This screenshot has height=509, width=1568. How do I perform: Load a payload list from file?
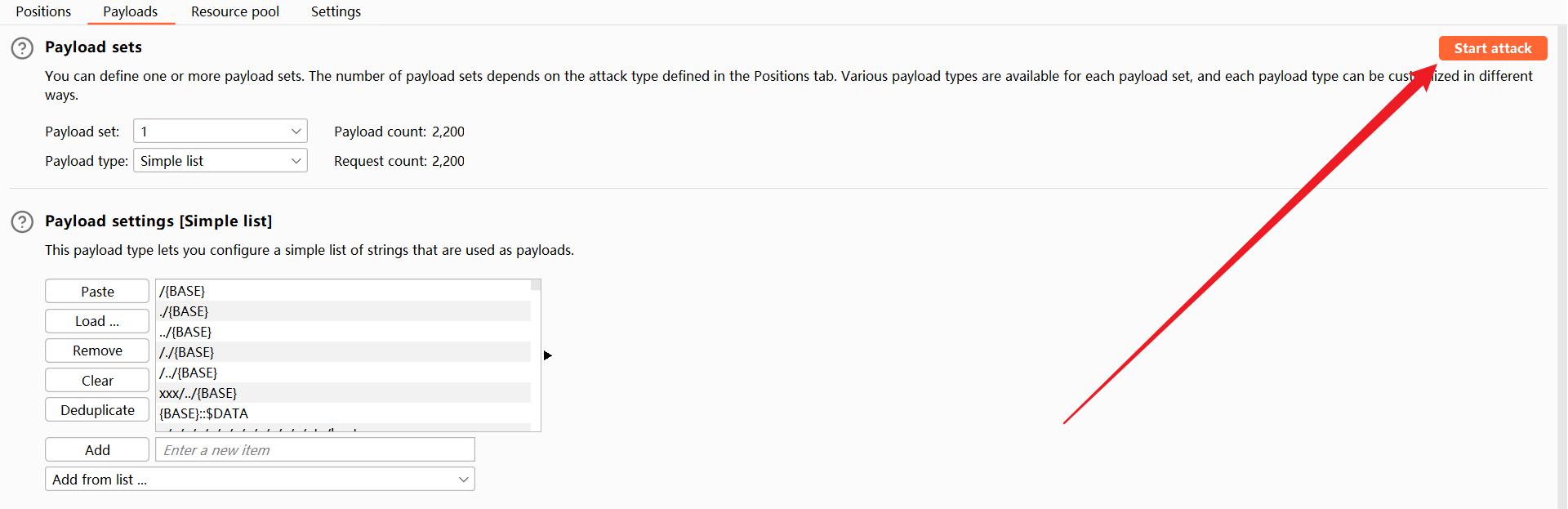pyautogui.click(x=97, y=321)
